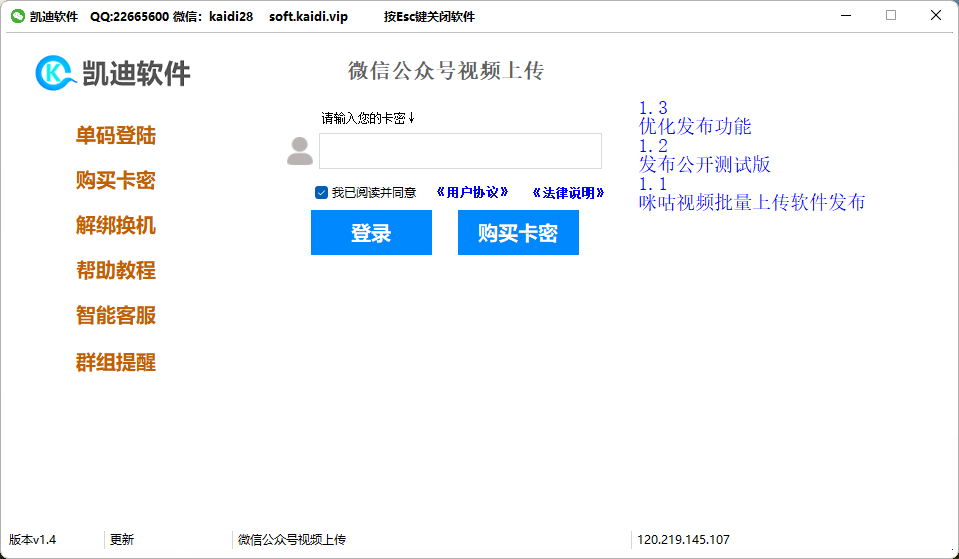
Task: Click soft.kaidi.vip in the title bar
Action: click(x=308, y=17)
